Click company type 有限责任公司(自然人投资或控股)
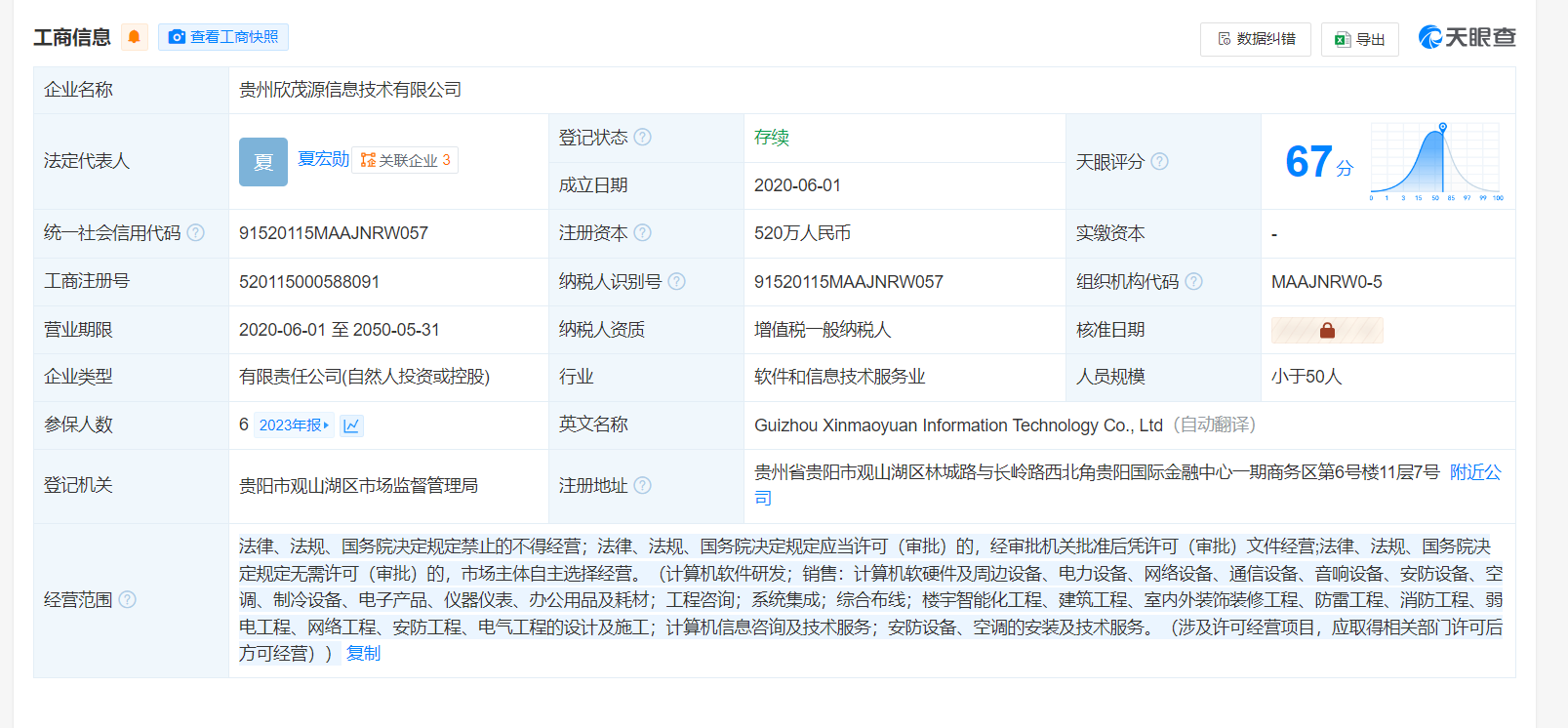 coord(364,377)
